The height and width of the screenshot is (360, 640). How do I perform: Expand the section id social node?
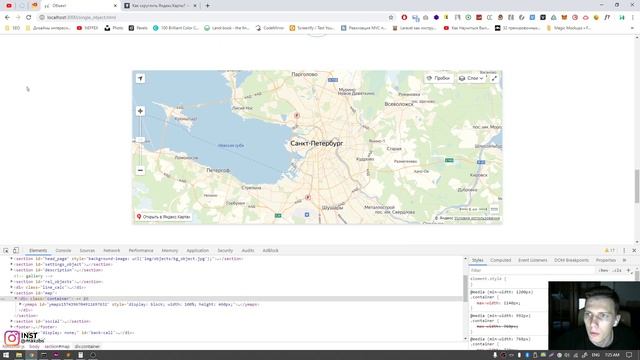(11, 321)
